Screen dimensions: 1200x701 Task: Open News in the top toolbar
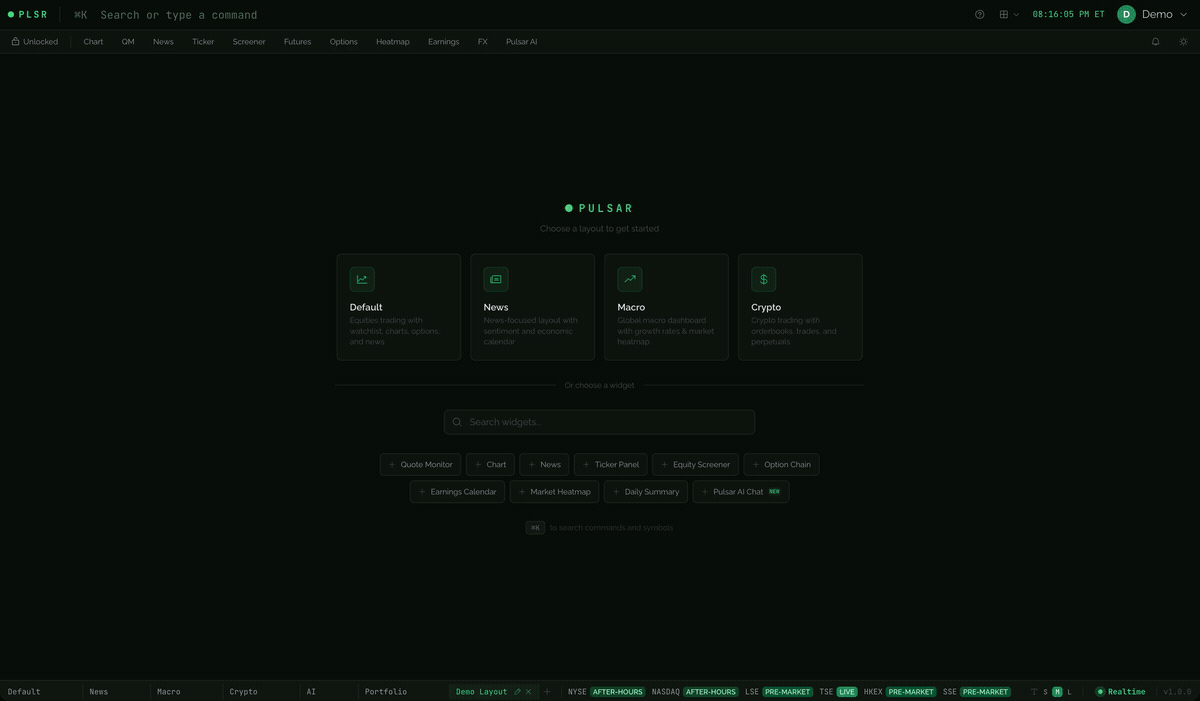point(163,42)
